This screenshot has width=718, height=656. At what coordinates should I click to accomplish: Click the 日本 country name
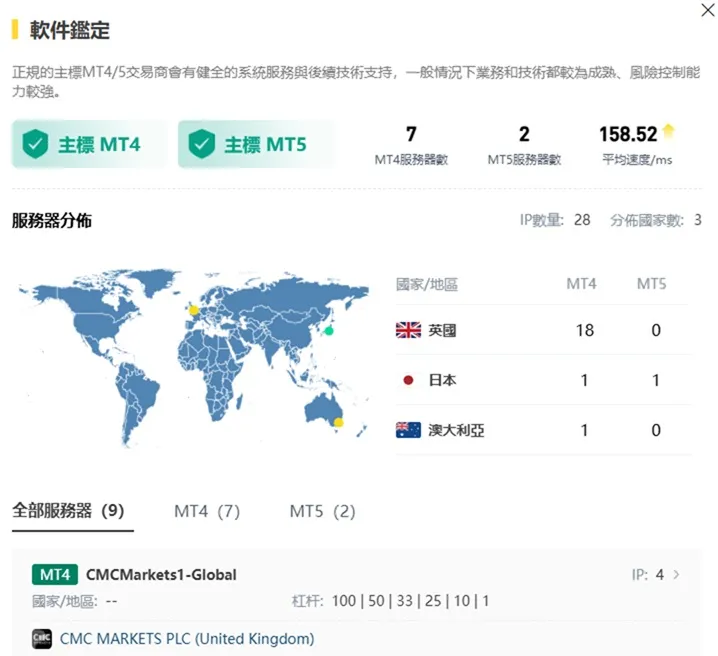click(x=442, y=380)
